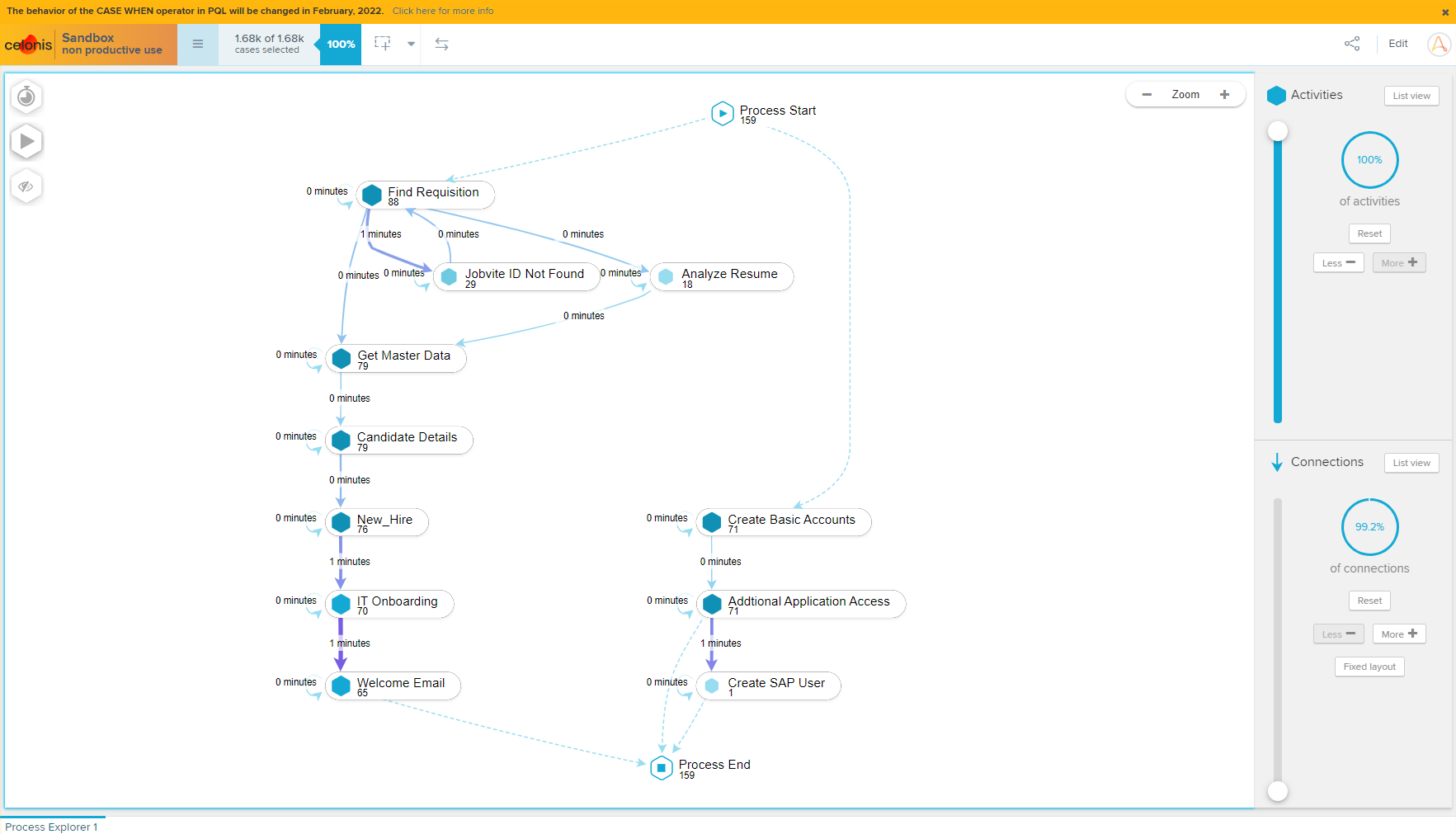This screenshot has width=1456, height=834.
Task: Show more connections with More button
Action: tap(1399, 634)
